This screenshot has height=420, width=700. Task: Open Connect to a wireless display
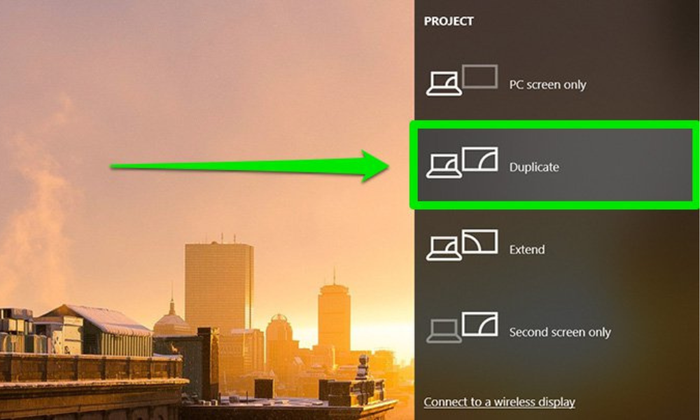[x=499, y=402]
